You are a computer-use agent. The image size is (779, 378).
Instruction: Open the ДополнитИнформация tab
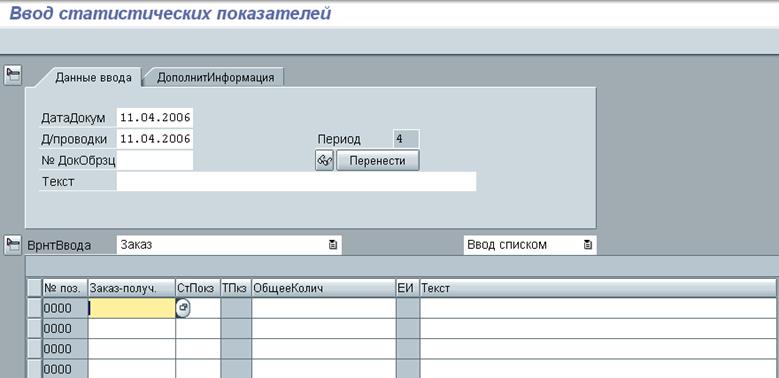click(x=216, y=77)
